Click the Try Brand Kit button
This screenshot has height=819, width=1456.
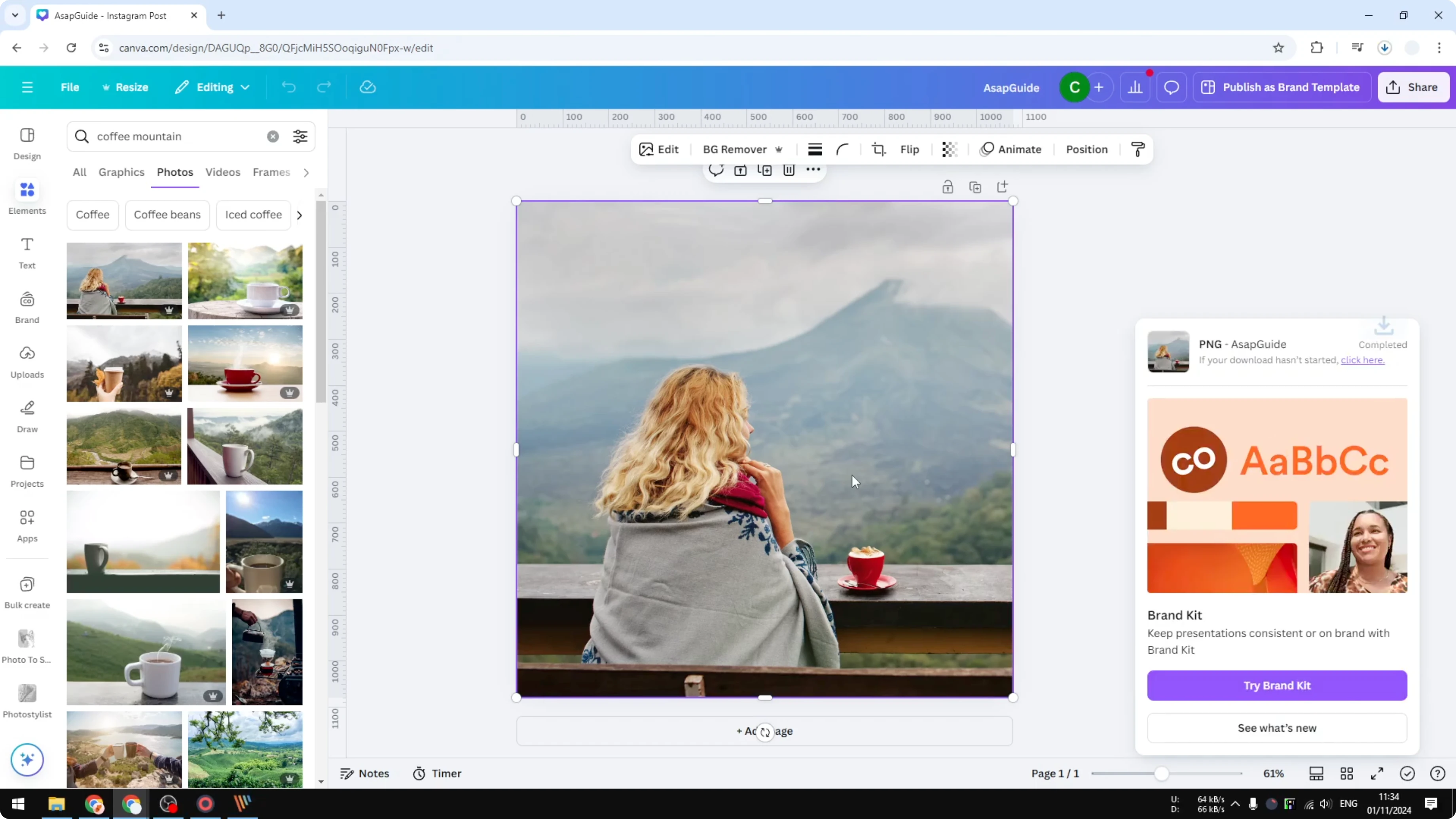1276,685
